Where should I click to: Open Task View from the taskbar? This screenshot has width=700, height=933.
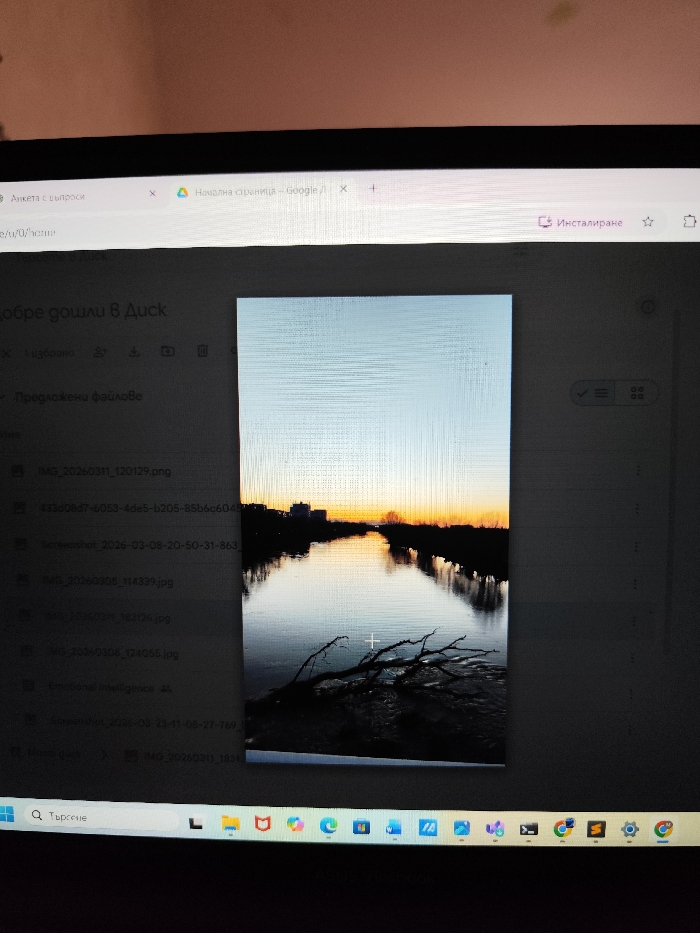pos(196,823)
